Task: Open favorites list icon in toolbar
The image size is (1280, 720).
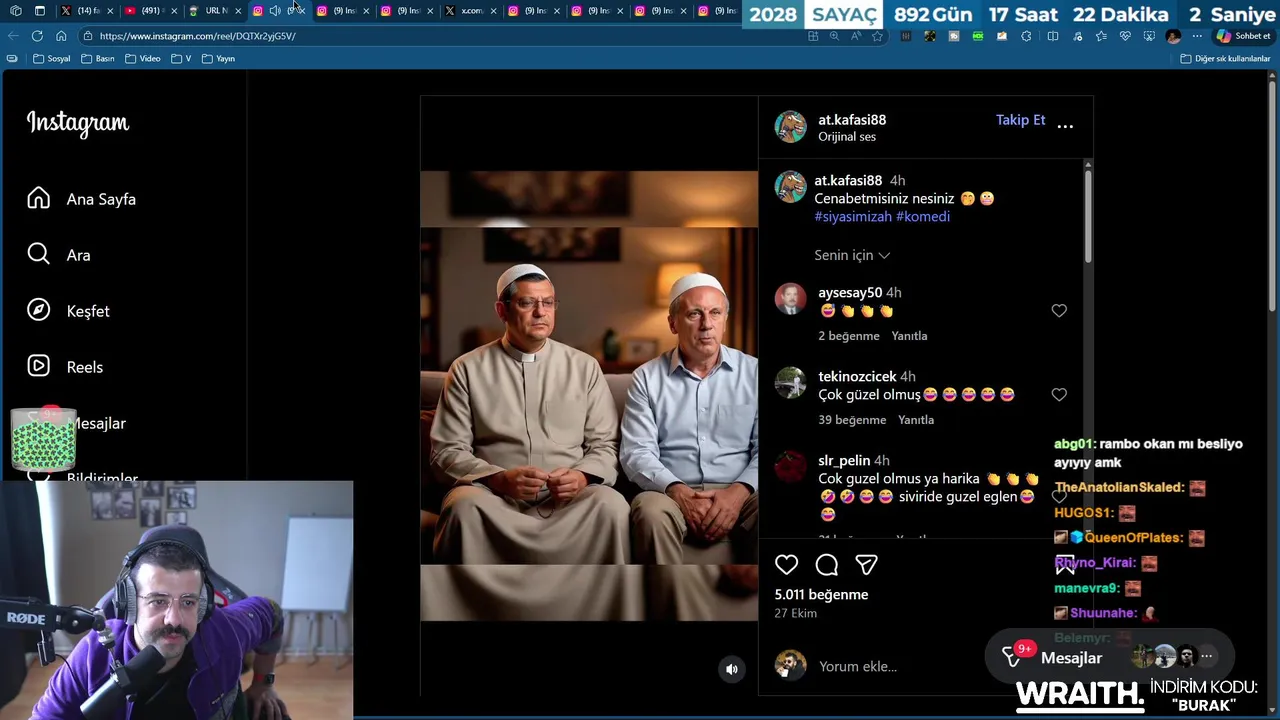Action: (1101, 36)
